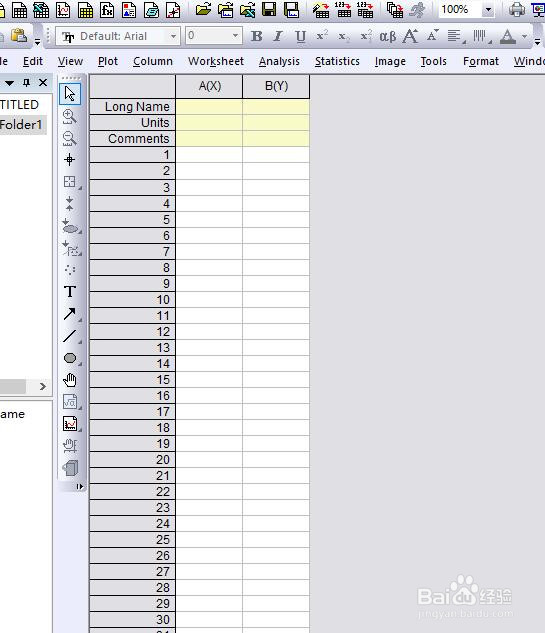545x633 pixels.
Task: Open the Project Explorer panel menu arrow
Action: point(10,83)
